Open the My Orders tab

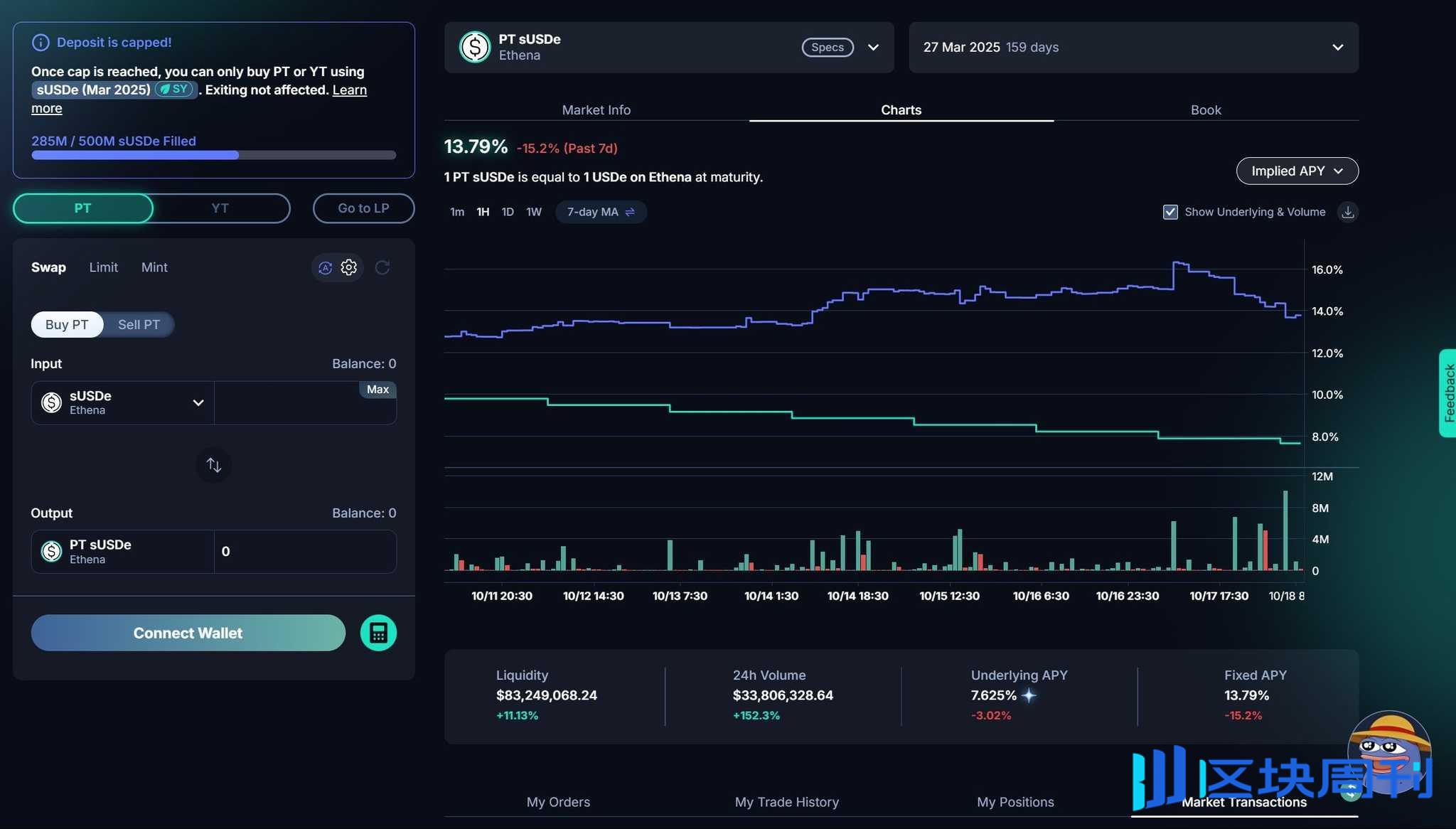(x=558, y=802)
